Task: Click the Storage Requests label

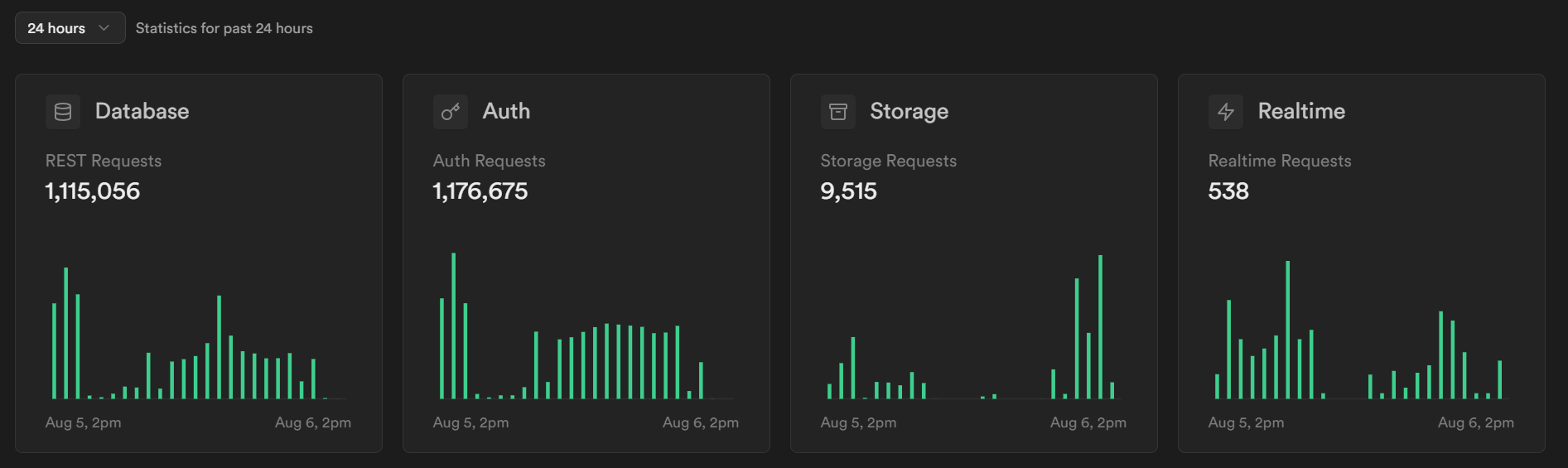Action: (889, 161)
